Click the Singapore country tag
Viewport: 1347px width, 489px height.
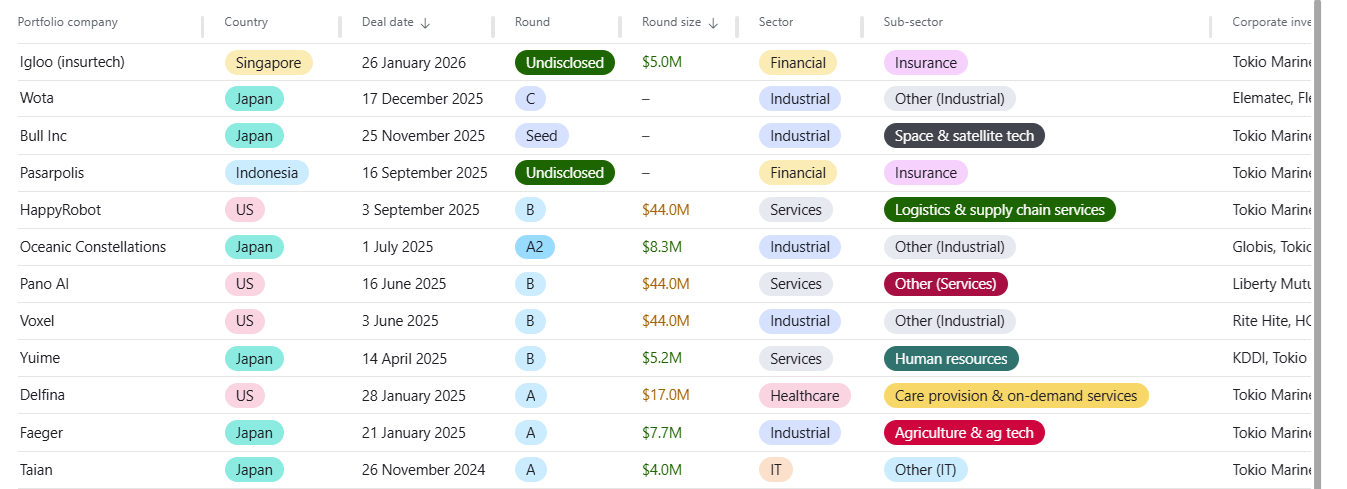[x=269, y=63]
